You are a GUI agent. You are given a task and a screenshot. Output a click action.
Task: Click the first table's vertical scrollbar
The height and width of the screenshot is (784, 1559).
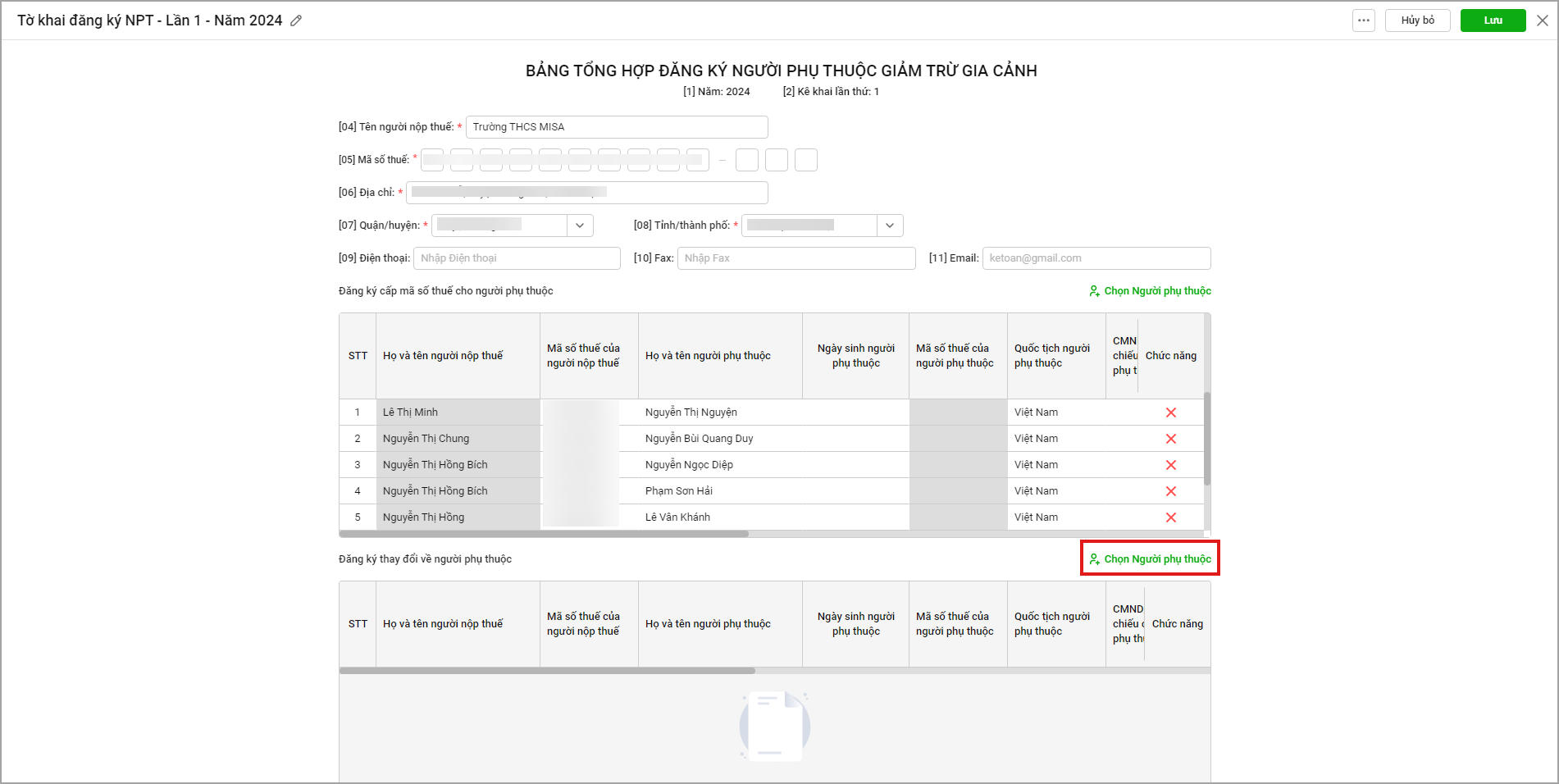1206,439
